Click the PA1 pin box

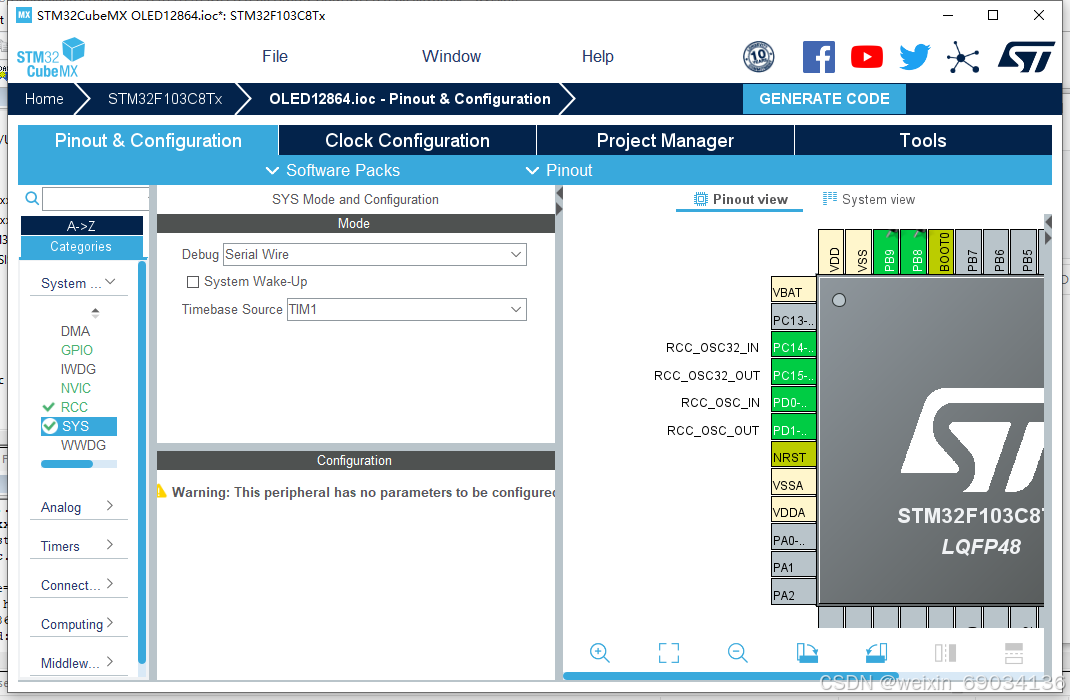click(x=794, y=565)
